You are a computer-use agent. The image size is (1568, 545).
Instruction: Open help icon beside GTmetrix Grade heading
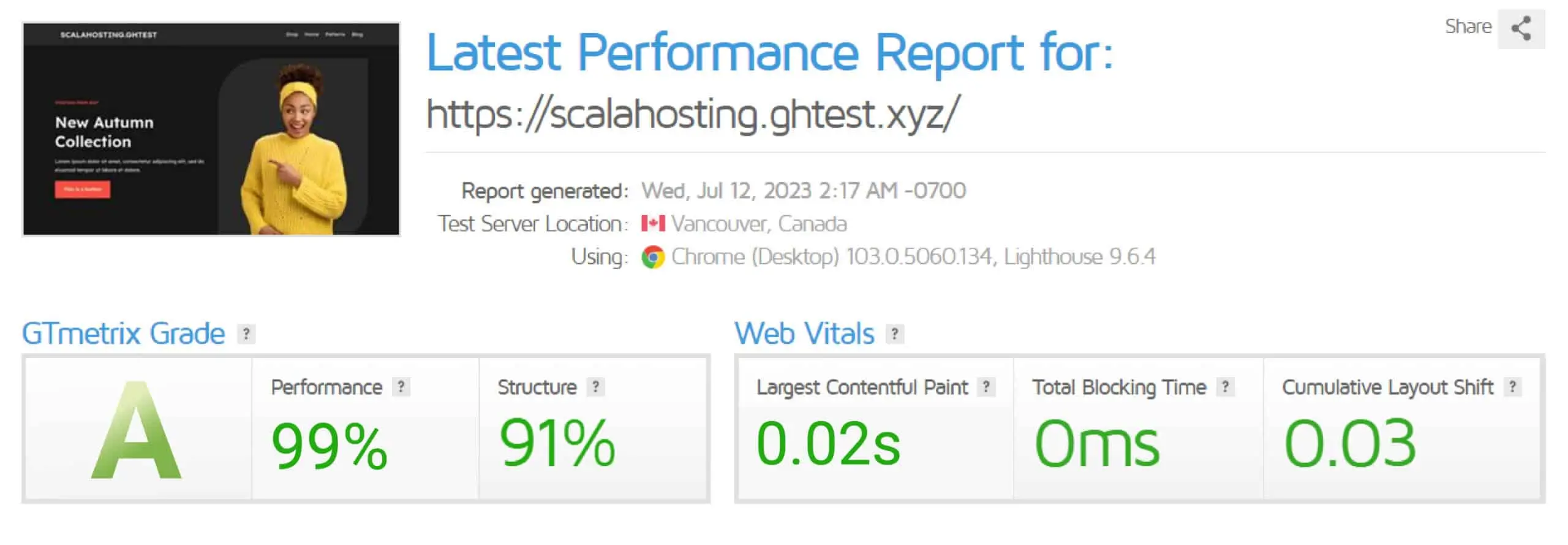pos(246,334)
